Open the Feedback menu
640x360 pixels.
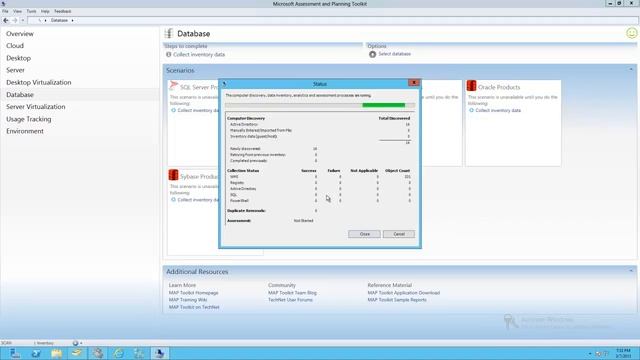click(x=62, y=11)
